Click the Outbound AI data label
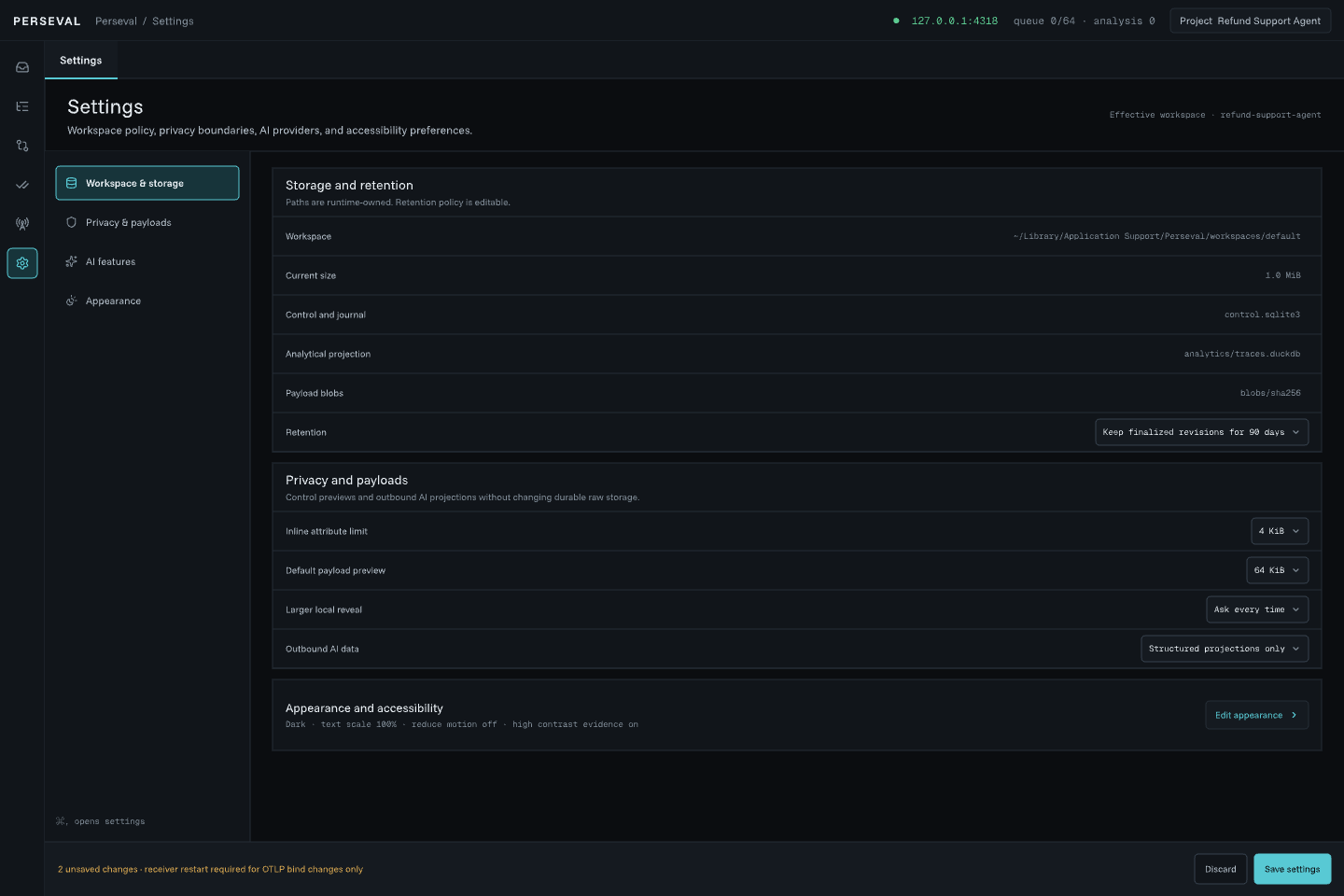Screen dimensions: 1344x896 [322, 649]
